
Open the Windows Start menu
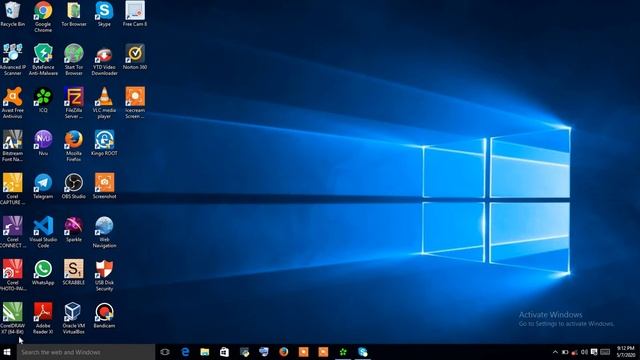(x=7, y=352)
